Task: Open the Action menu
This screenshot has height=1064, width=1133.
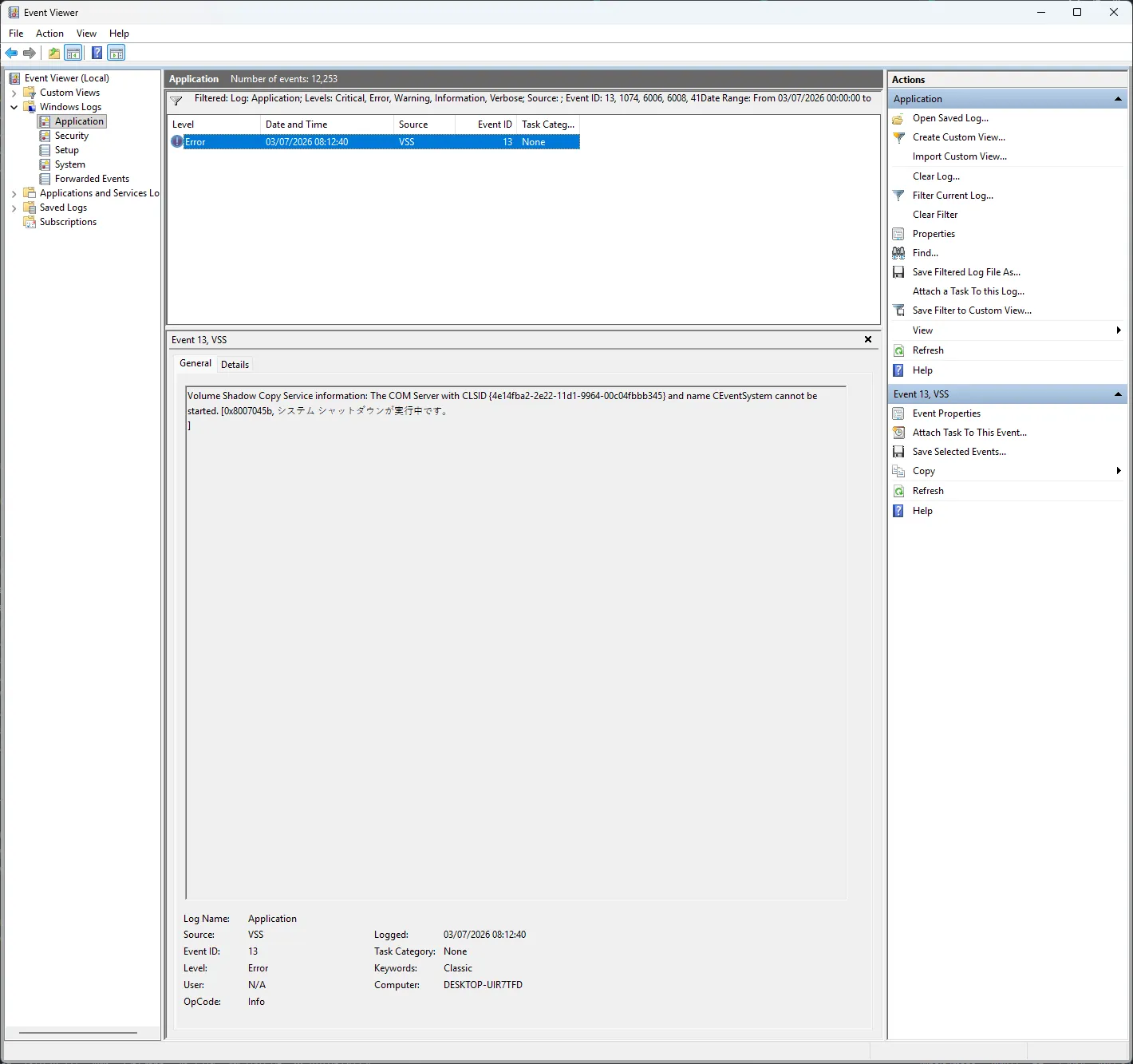Action: pos(49,34)
